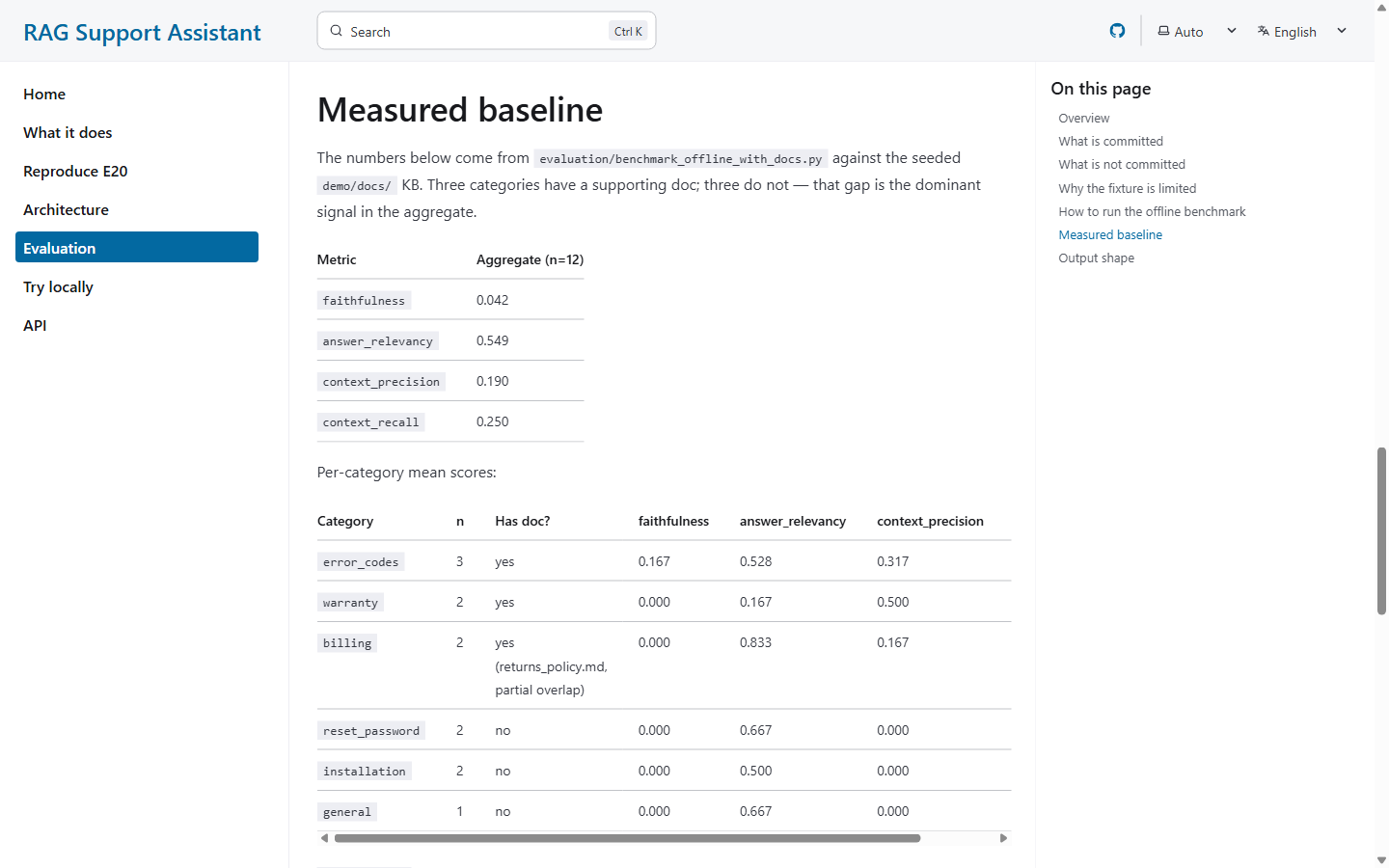Click the search magnifier icon
This screenshot has width=1389, height=868.
click(337, 31)
